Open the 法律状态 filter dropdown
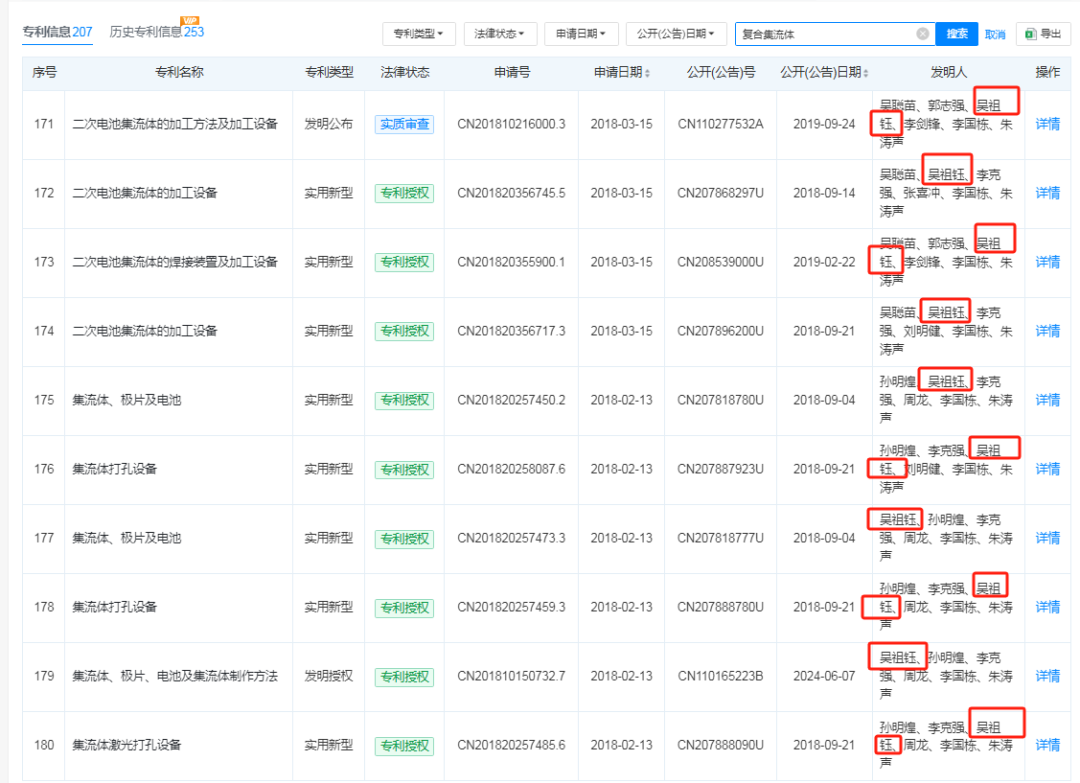1080x783 pixels. click(x=500, y=34)
